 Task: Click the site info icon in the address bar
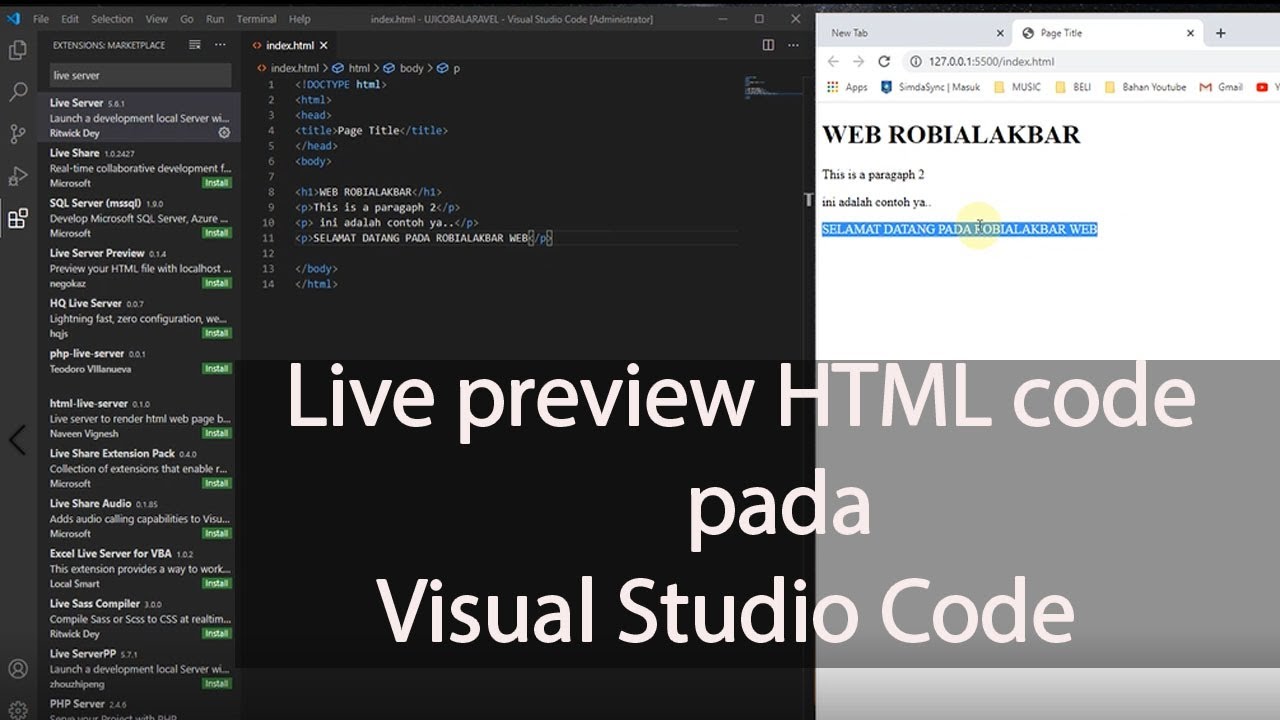point(915,61)
